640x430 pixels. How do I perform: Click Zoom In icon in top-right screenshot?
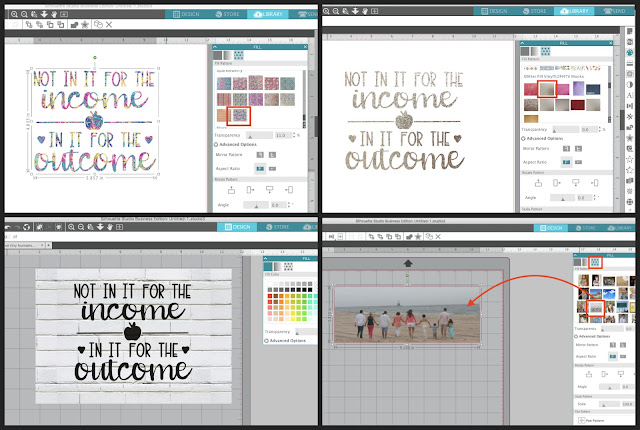coord(326,11)
